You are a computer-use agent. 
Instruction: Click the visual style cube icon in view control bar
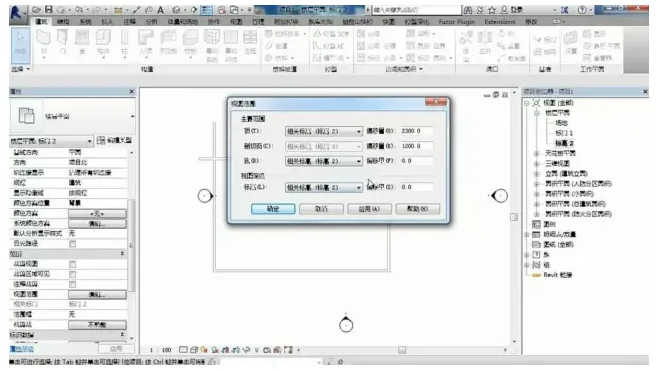pyautogui.click(x=194, y=350)
